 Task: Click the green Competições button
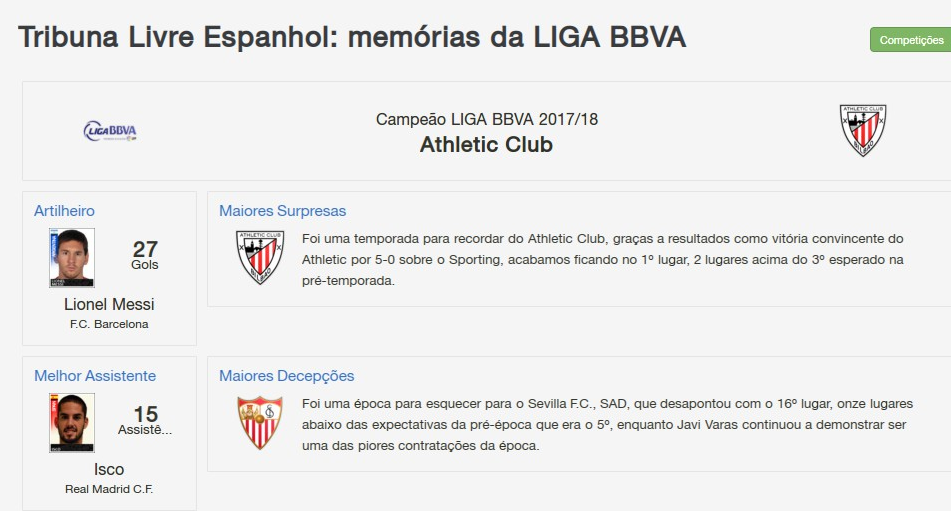[911, 40]
